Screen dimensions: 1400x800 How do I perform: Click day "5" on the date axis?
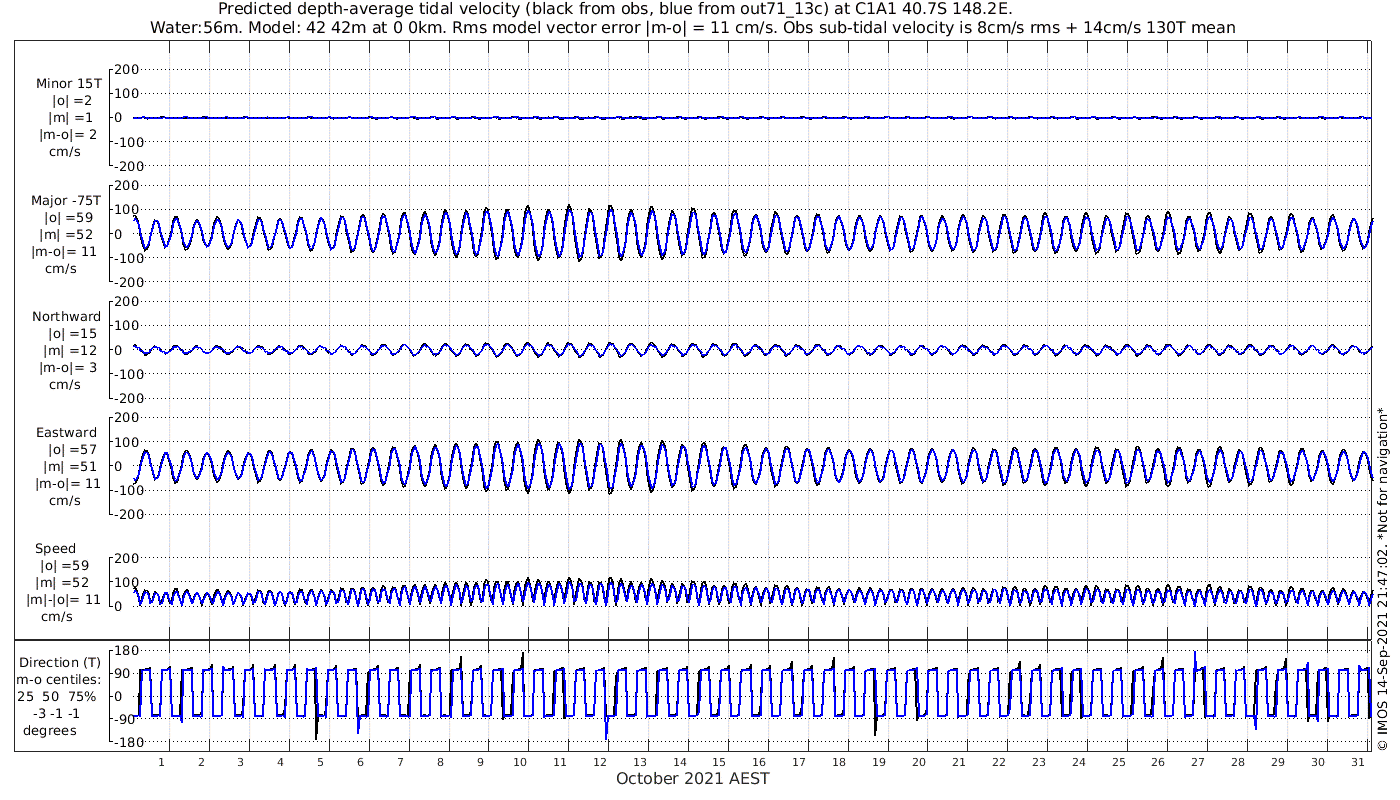pyautogui.click(x=320, y=762)
